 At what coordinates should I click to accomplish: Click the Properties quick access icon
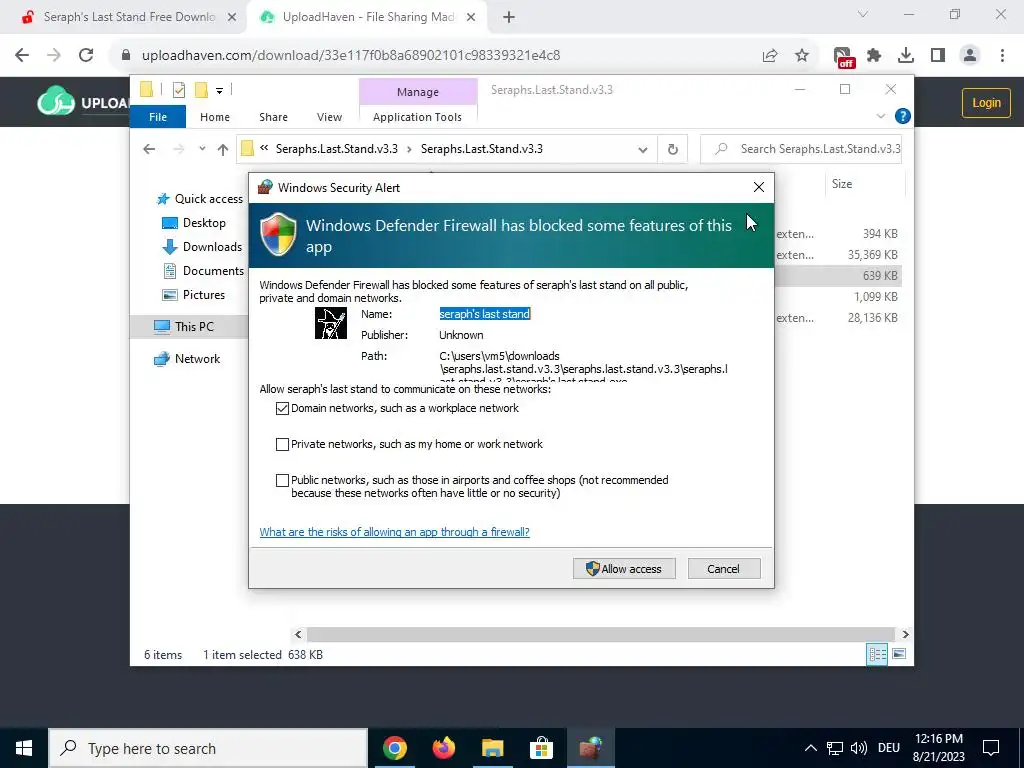178,89
